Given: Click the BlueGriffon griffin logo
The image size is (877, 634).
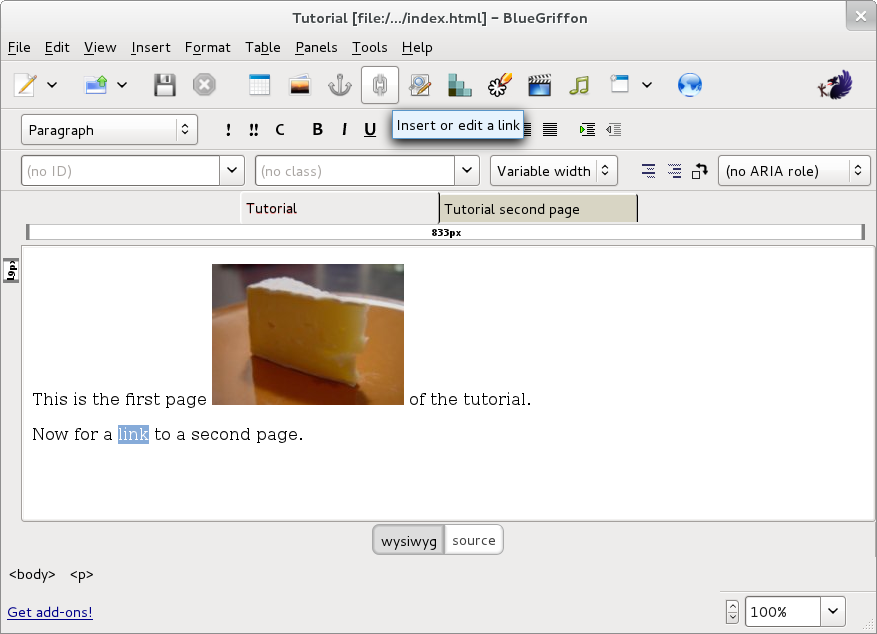Looking at the screenshot, I should pos(835,85).
